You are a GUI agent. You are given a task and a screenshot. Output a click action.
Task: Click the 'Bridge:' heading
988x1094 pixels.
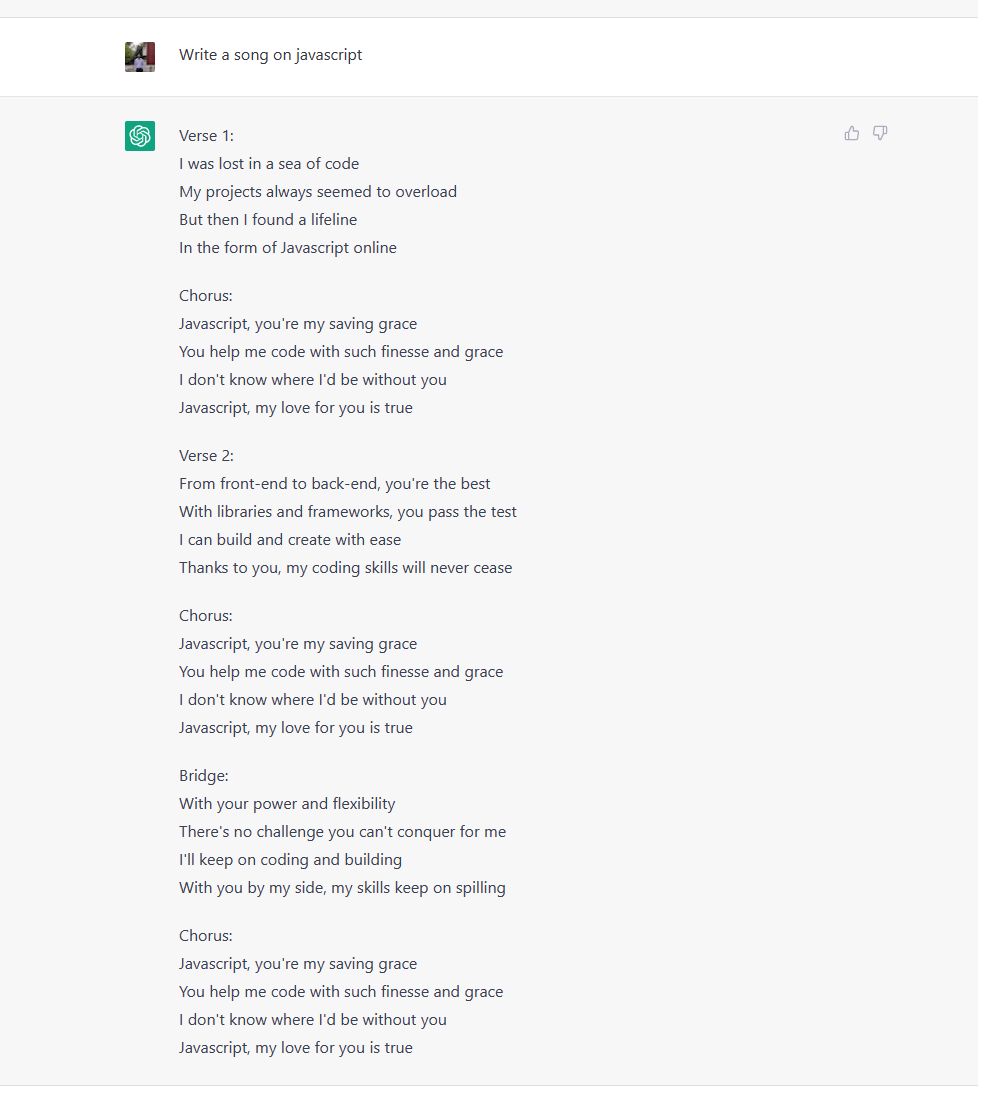coord(206,783)
